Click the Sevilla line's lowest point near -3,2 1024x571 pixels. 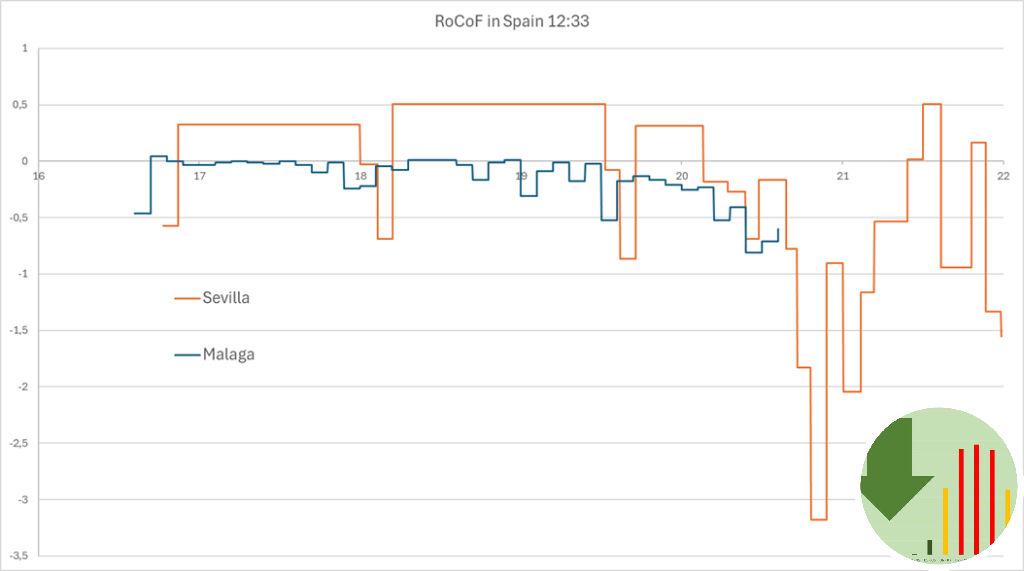pyautogui.click(x=819, y=519)
